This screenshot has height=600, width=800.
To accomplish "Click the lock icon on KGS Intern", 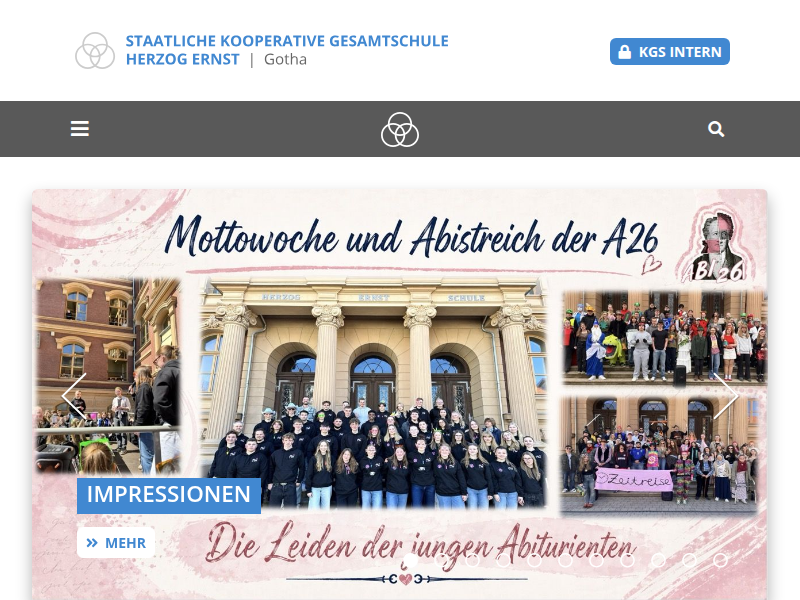I will [624, 52].
